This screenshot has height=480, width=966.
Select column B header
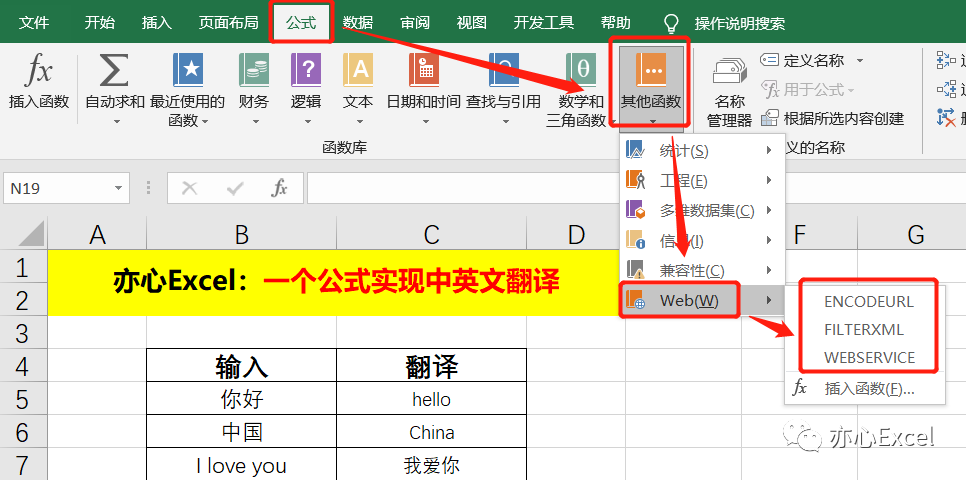tap(242, 235)
